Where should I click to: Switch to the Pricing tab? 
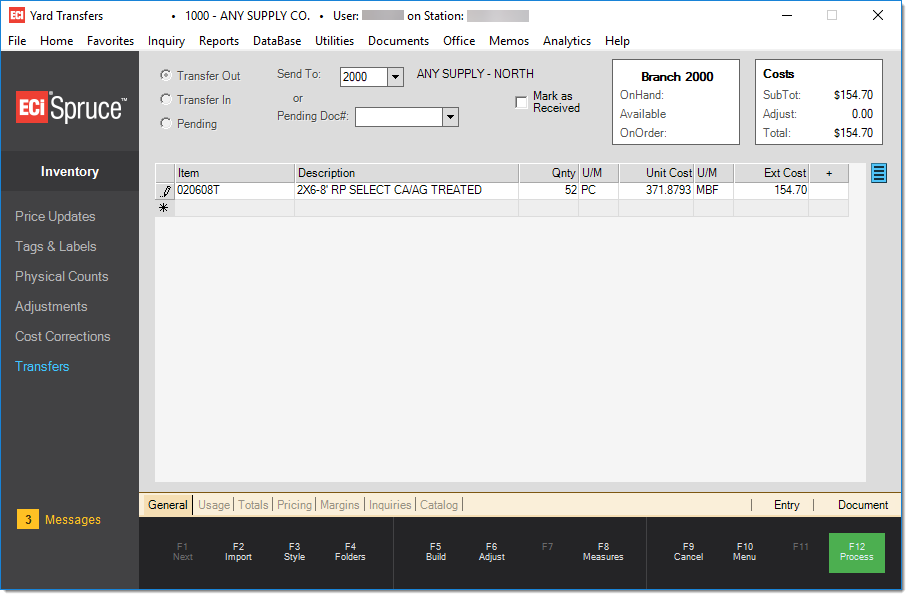tap(295, 507)
